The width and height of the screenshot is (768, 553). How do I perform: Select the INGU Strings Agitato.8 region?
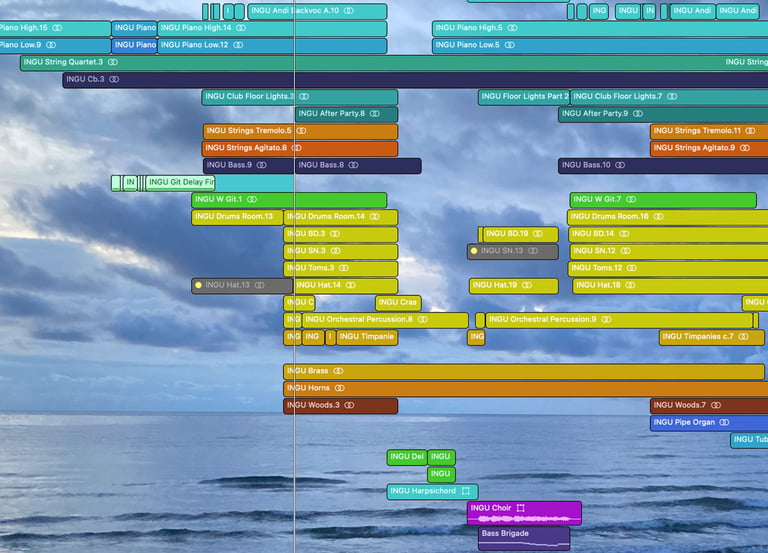coord(300,148)
